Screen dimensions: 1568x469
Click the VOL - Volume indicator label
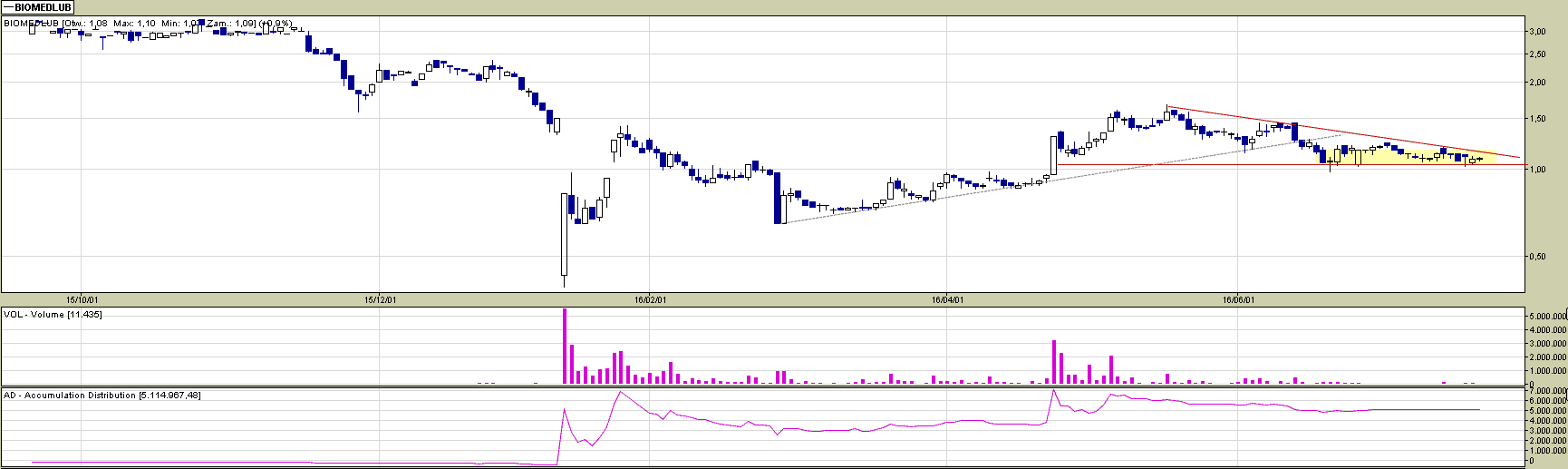click(53, 315)
